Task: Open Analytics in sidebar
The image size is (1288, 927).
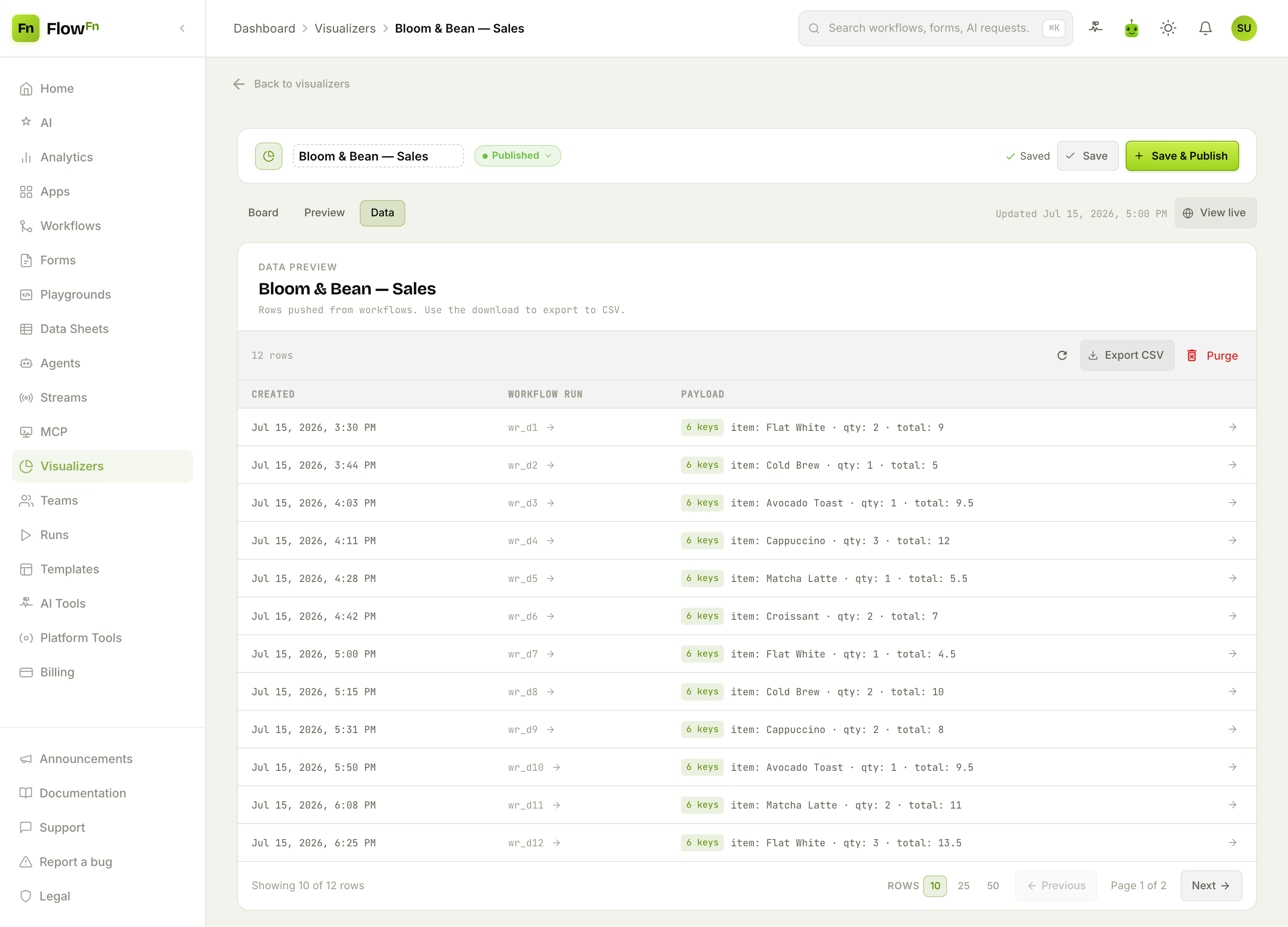Action: pyautogui.click(x=102, y=157)
